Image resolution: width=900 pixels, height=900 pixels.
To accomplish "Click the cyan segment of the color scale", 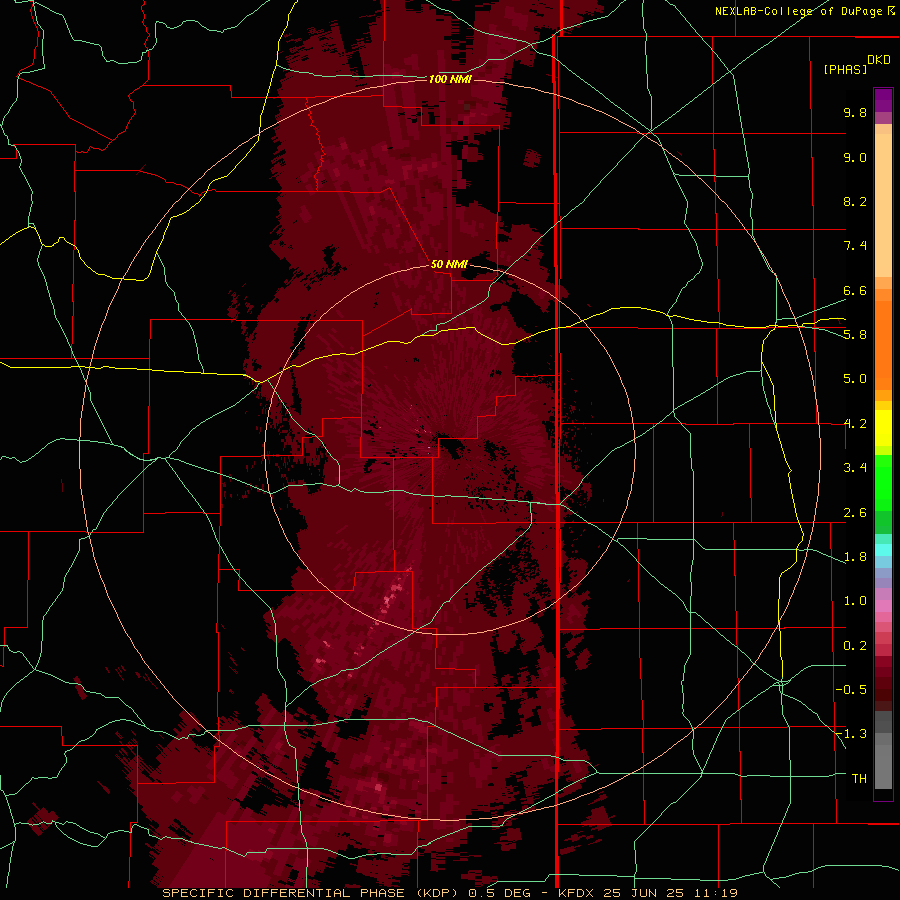I will pos(883,549).
